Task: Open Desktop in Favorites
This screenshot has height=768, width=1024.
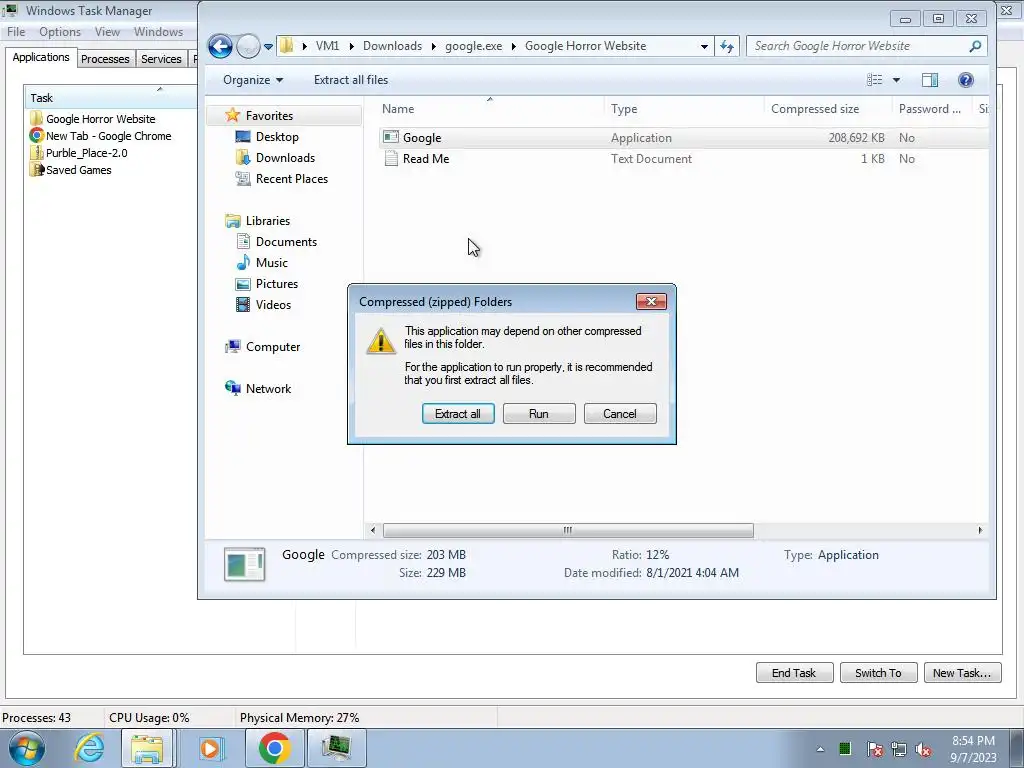Action: [x=278, y=136]
